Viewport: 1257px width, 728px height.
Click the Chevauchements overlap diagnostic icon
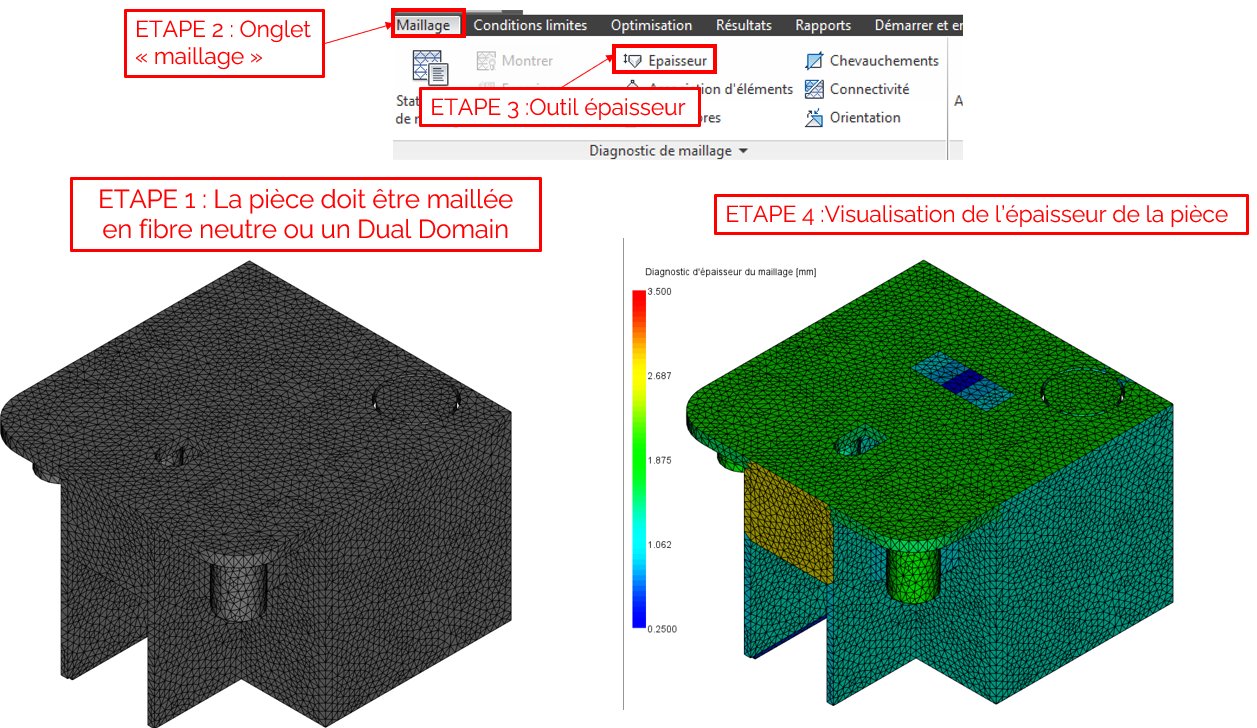814,61
